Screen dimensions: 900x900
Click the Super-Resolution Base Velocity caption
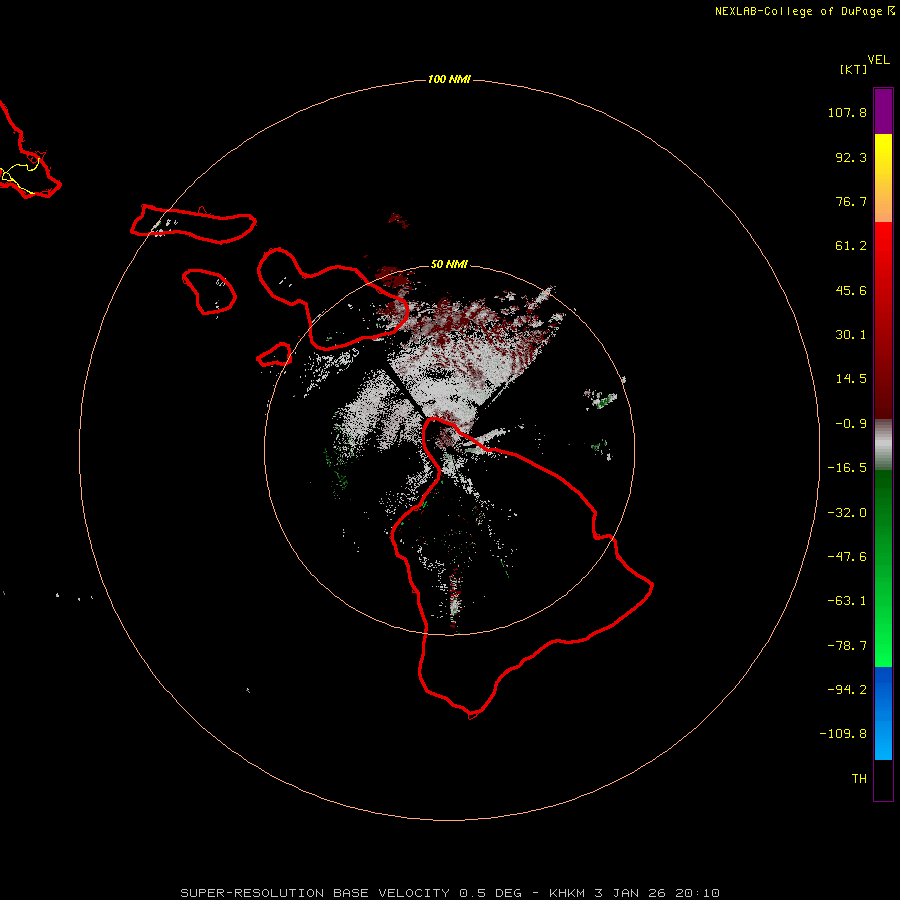coord(449,893)
